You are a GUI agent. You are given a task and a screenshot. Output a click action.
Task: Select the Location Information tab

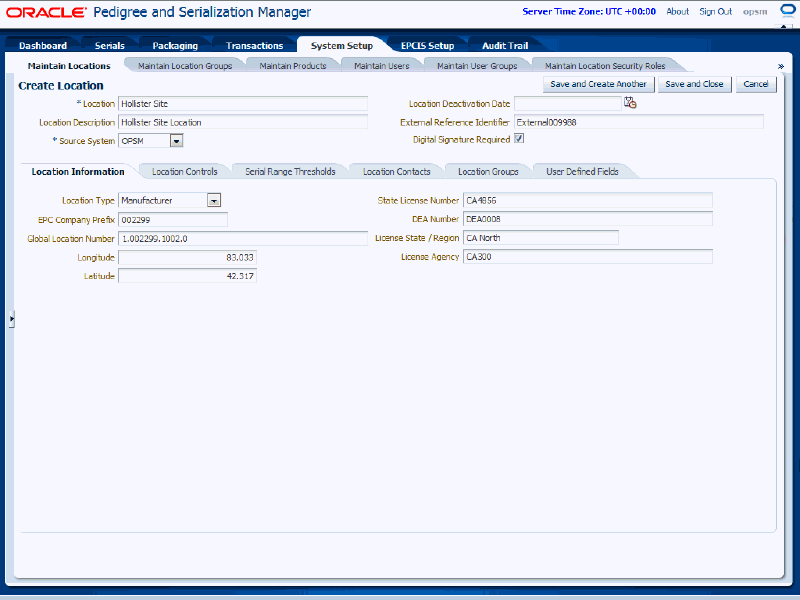tap(78, 171)
